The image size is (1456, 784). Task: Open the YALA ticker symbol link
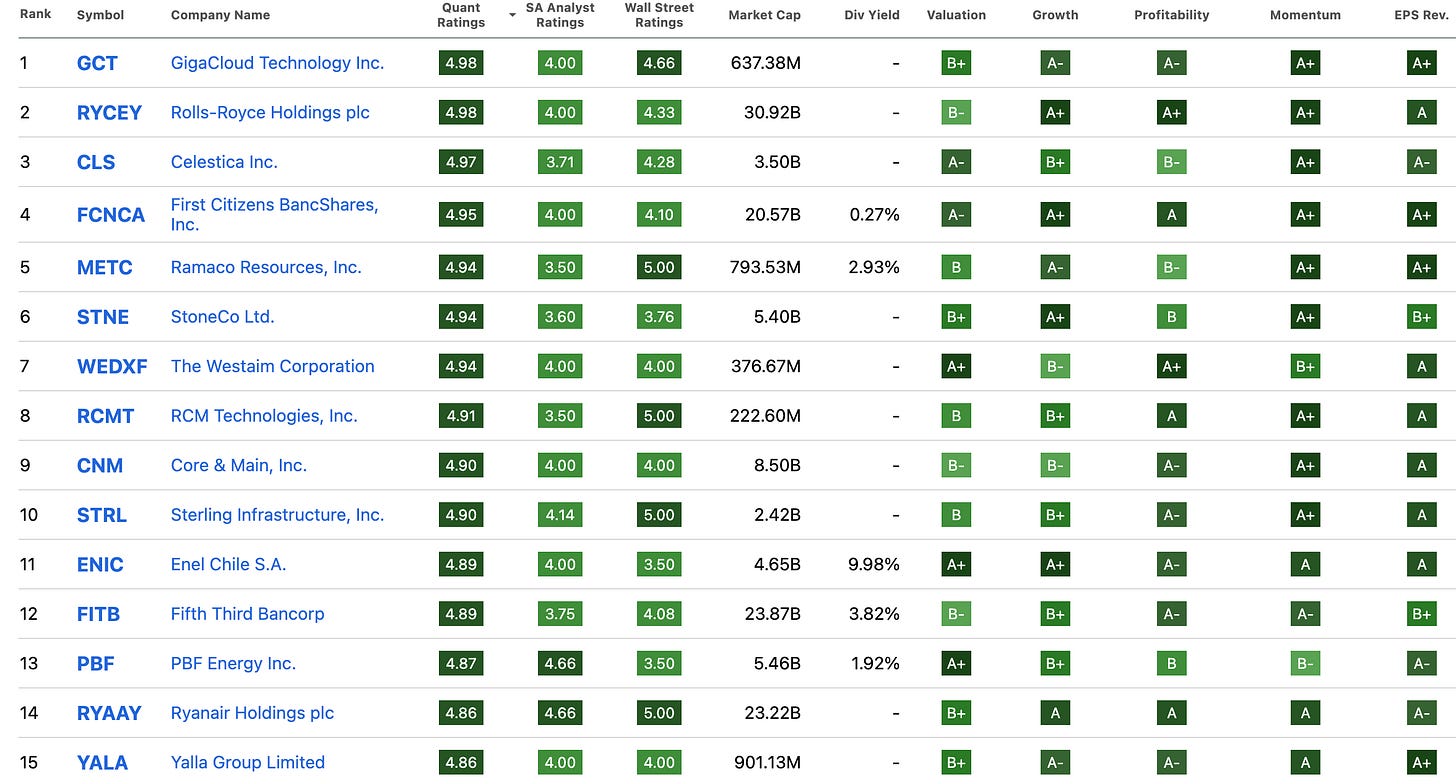click(x=102, y=763)
